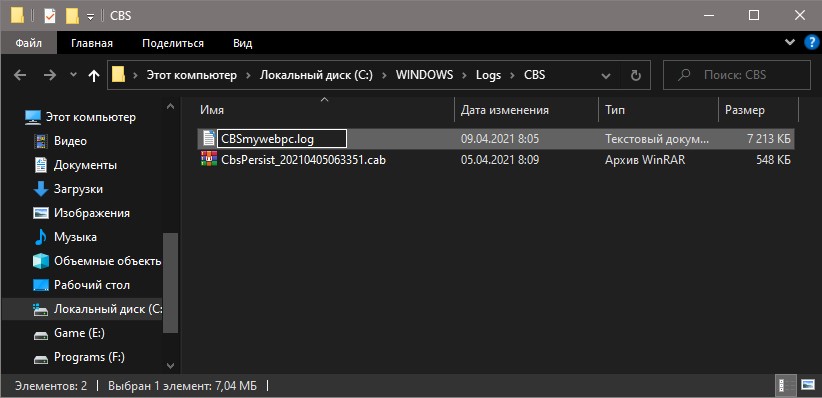This screenshot has width=822, height=398.
Task: Expand the ribbon with the chevron
Action: click(789, 42)
